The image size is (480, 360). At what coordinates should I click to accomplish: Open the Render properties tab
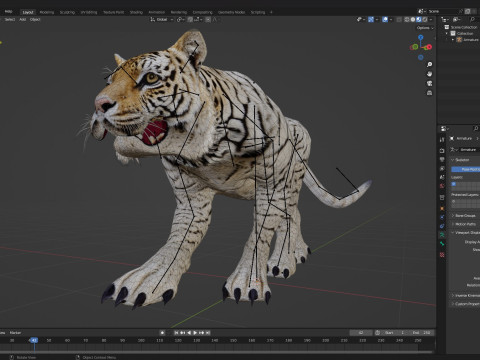tap(442, 151)
